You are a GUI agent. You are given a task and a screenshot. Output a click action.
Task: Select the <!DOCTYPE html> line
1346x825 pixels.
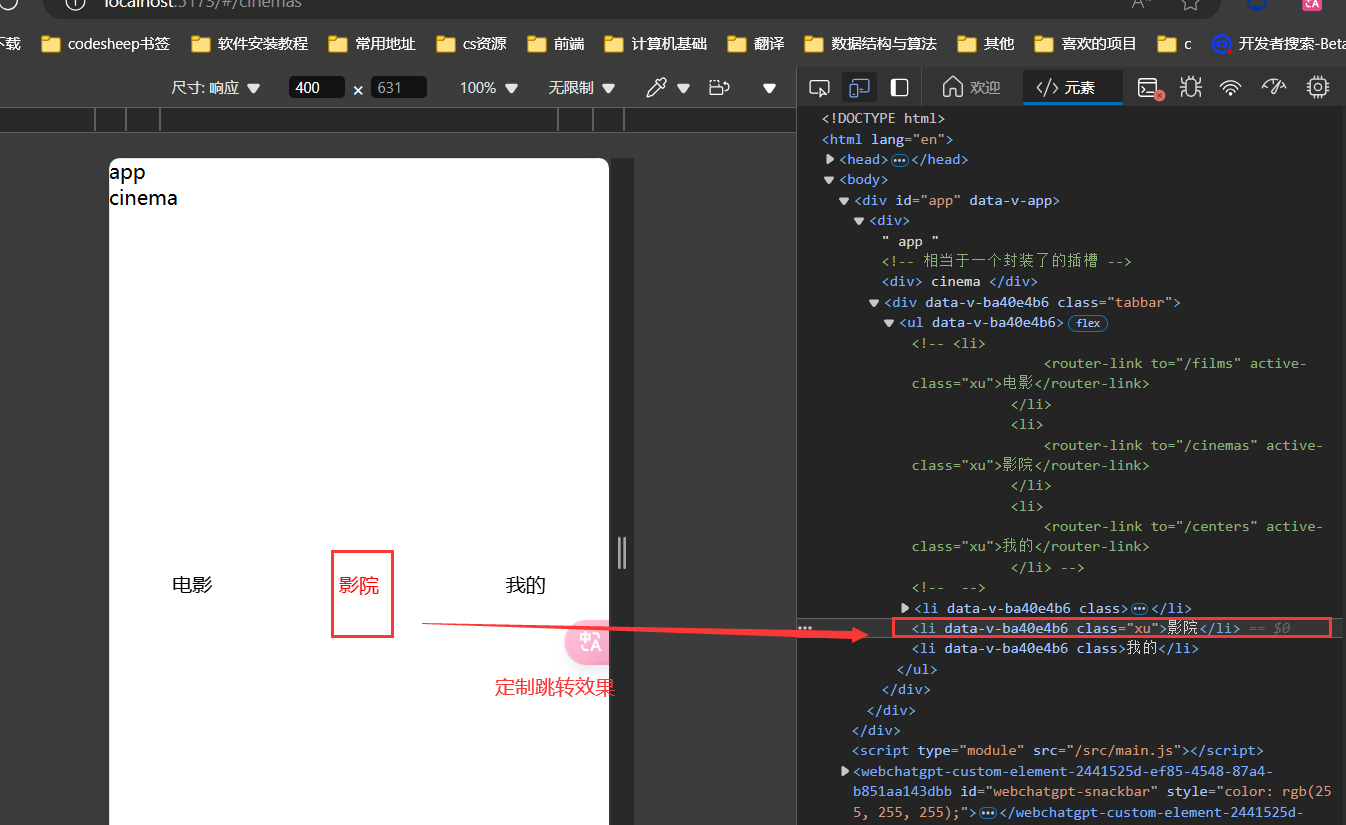[x=883, y=118]
